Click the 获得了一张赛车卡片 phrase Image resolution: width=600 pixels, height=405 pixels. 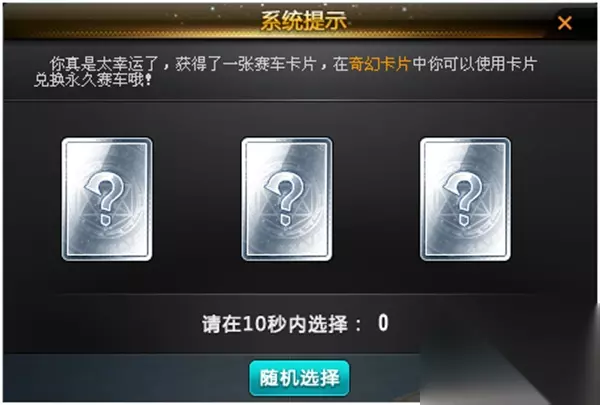pos(245,64)
